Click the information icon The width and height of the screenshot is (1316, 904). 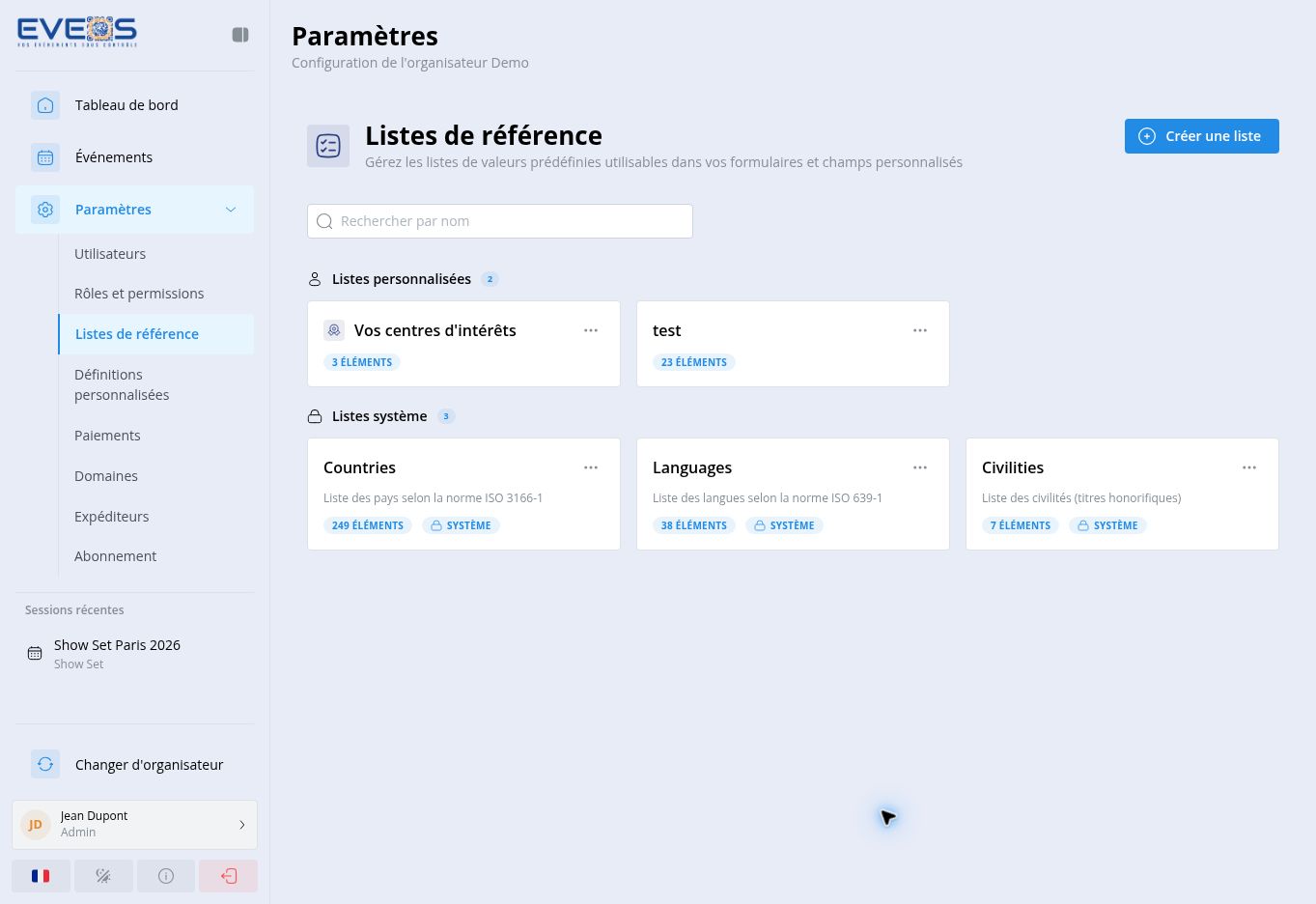pyautogui.click(x=166, y=876)
